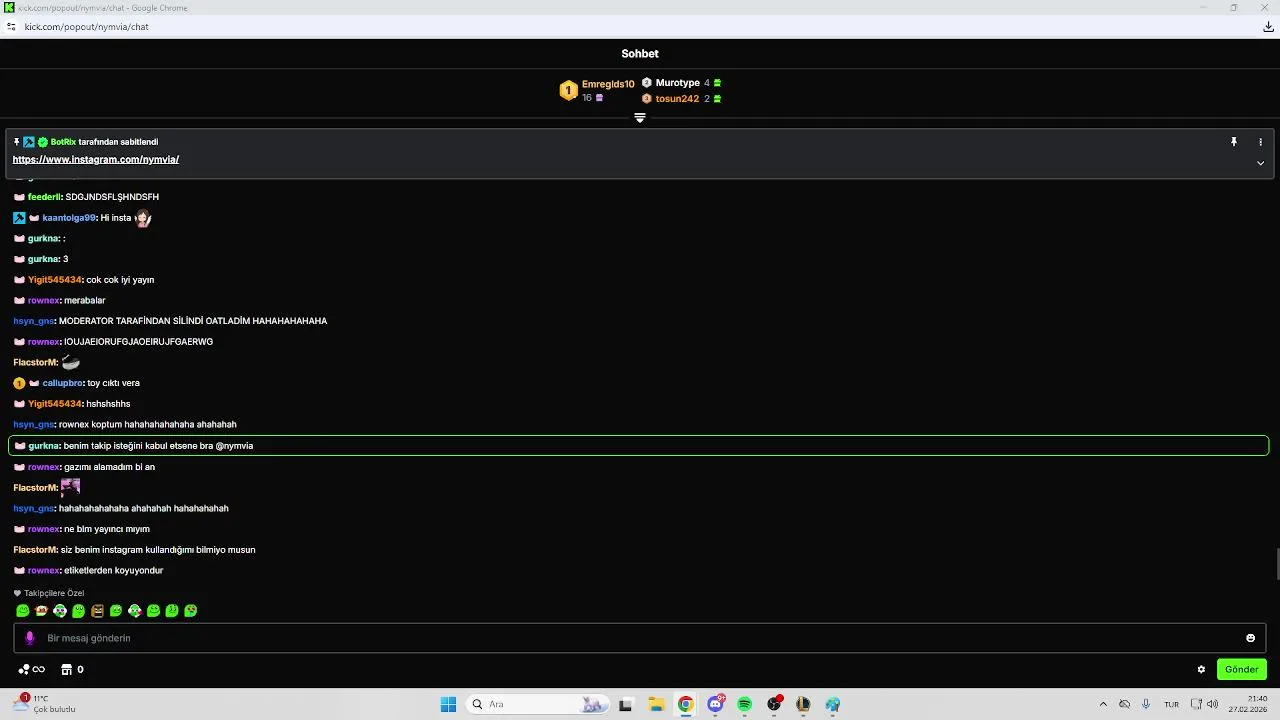Open the channel points infinity icon
The width and height of the screenshot is (1280, 720).
point(32,670)
